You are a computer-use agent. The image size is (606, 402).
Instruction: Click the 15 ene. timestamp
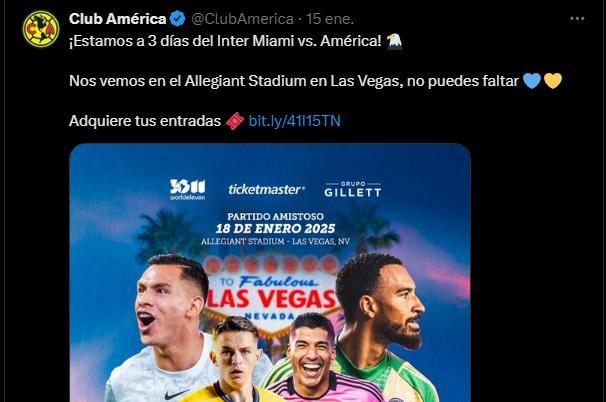(330, 19)
